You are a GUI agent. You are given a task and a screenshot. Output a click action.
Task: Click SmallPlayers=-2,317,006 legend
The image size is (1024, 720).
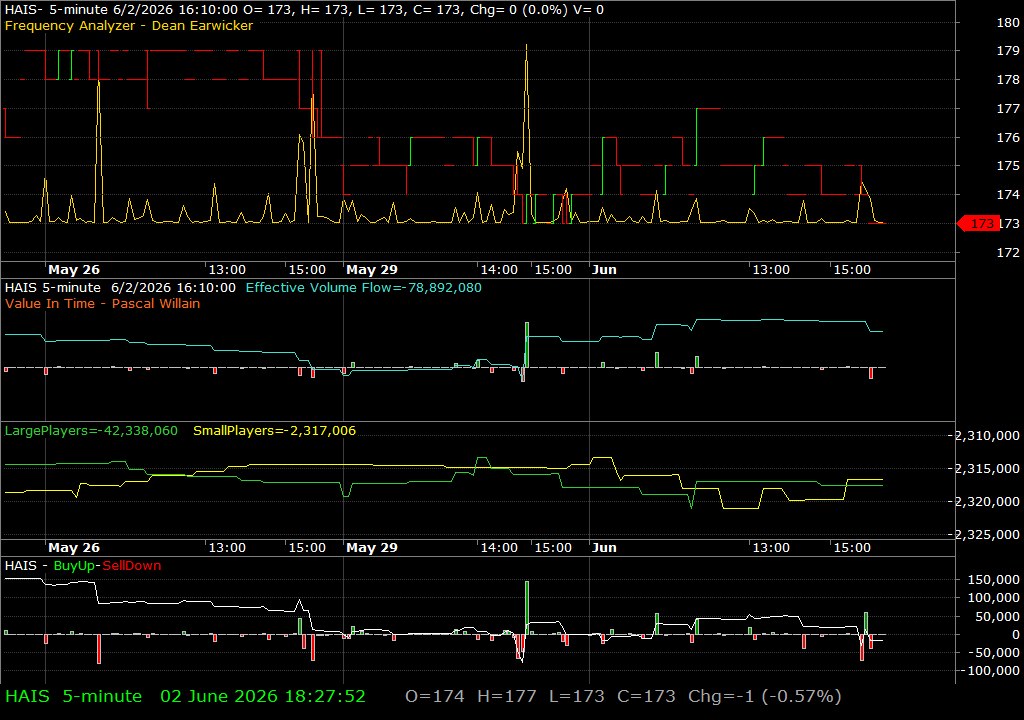(x=274, y=431)
